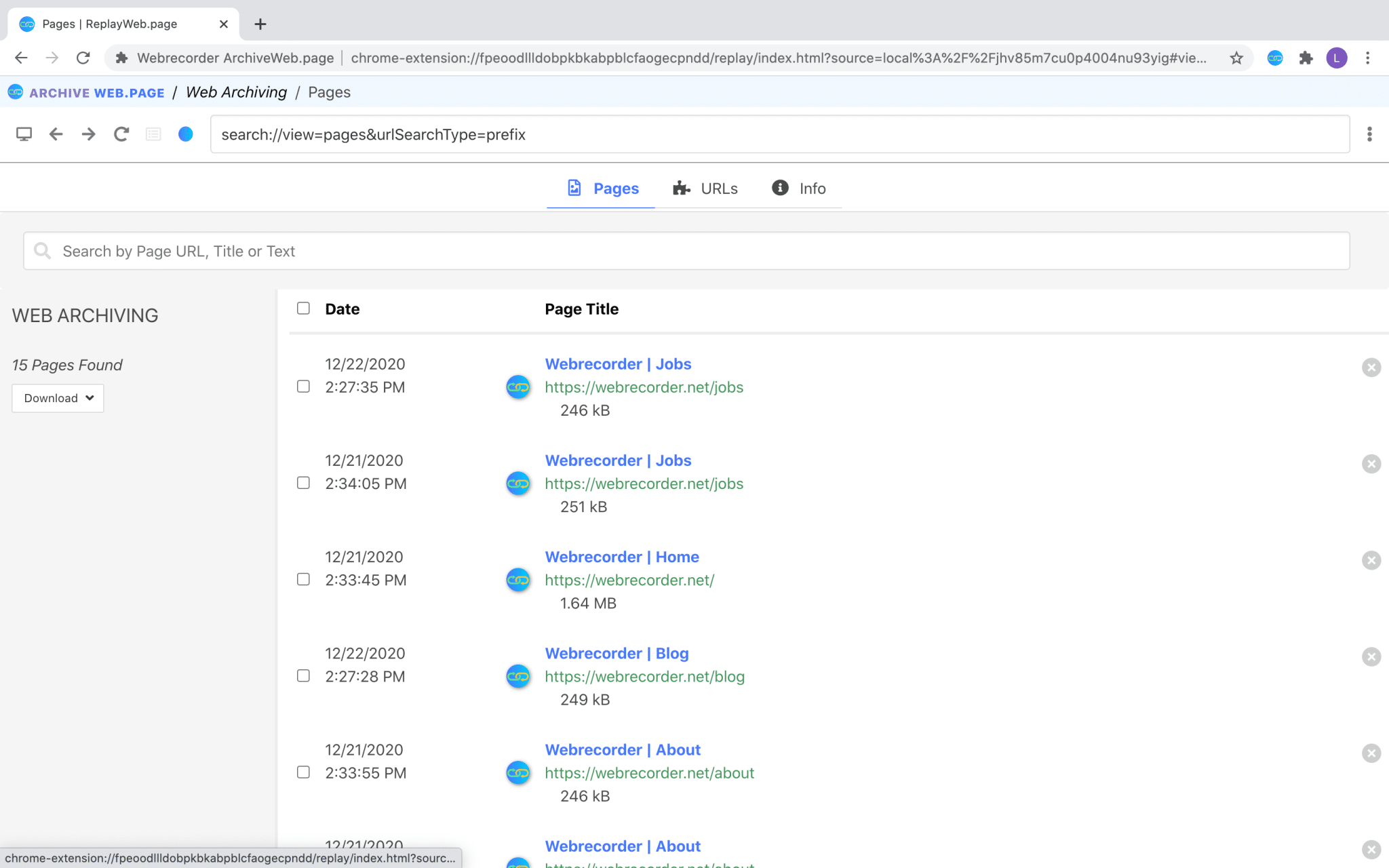Click the Chrome address bar URL
This screenshot has height=868, width=1389.
[778, 58]
